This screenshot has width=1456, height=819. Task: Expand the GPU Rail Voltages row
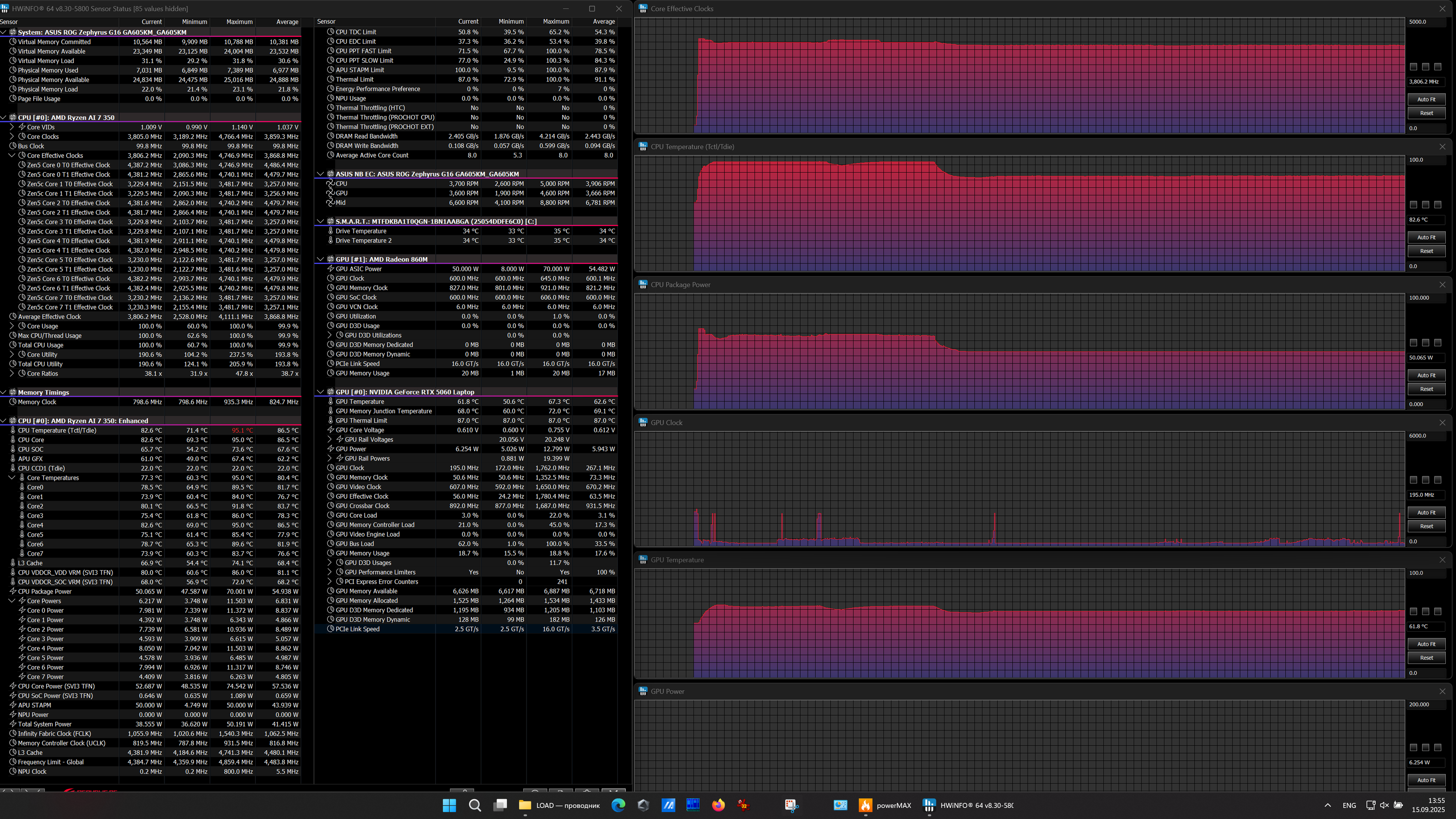(330, 440)
